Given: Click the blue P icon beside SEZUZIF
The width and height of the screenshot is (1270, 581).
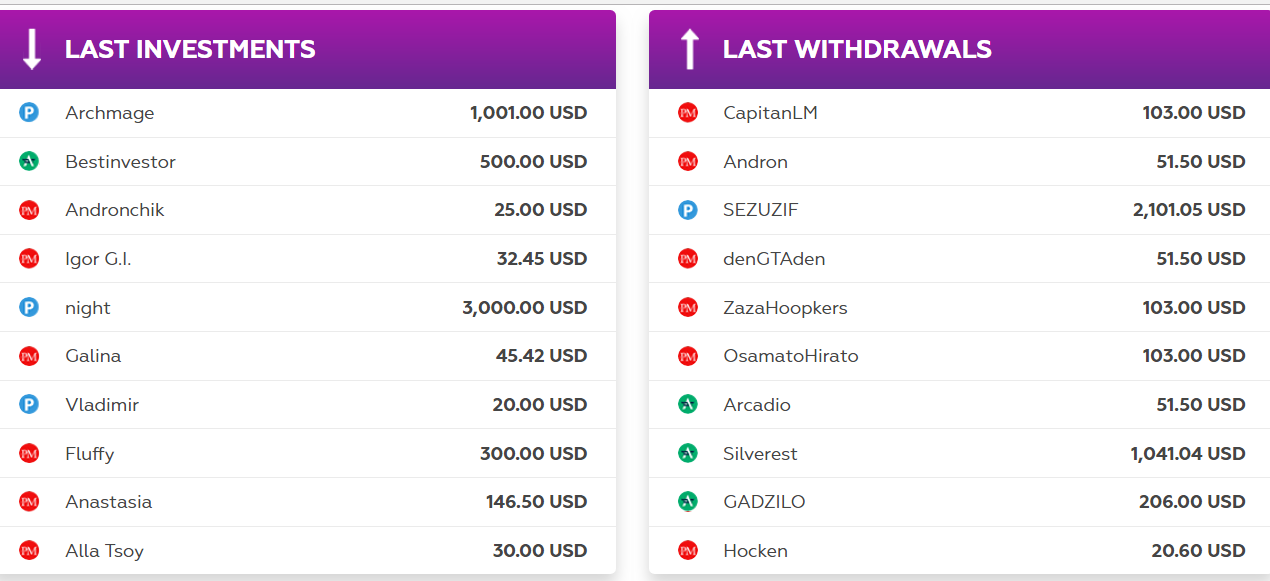Looking at the screenshot, I should (x=688, y=210).
